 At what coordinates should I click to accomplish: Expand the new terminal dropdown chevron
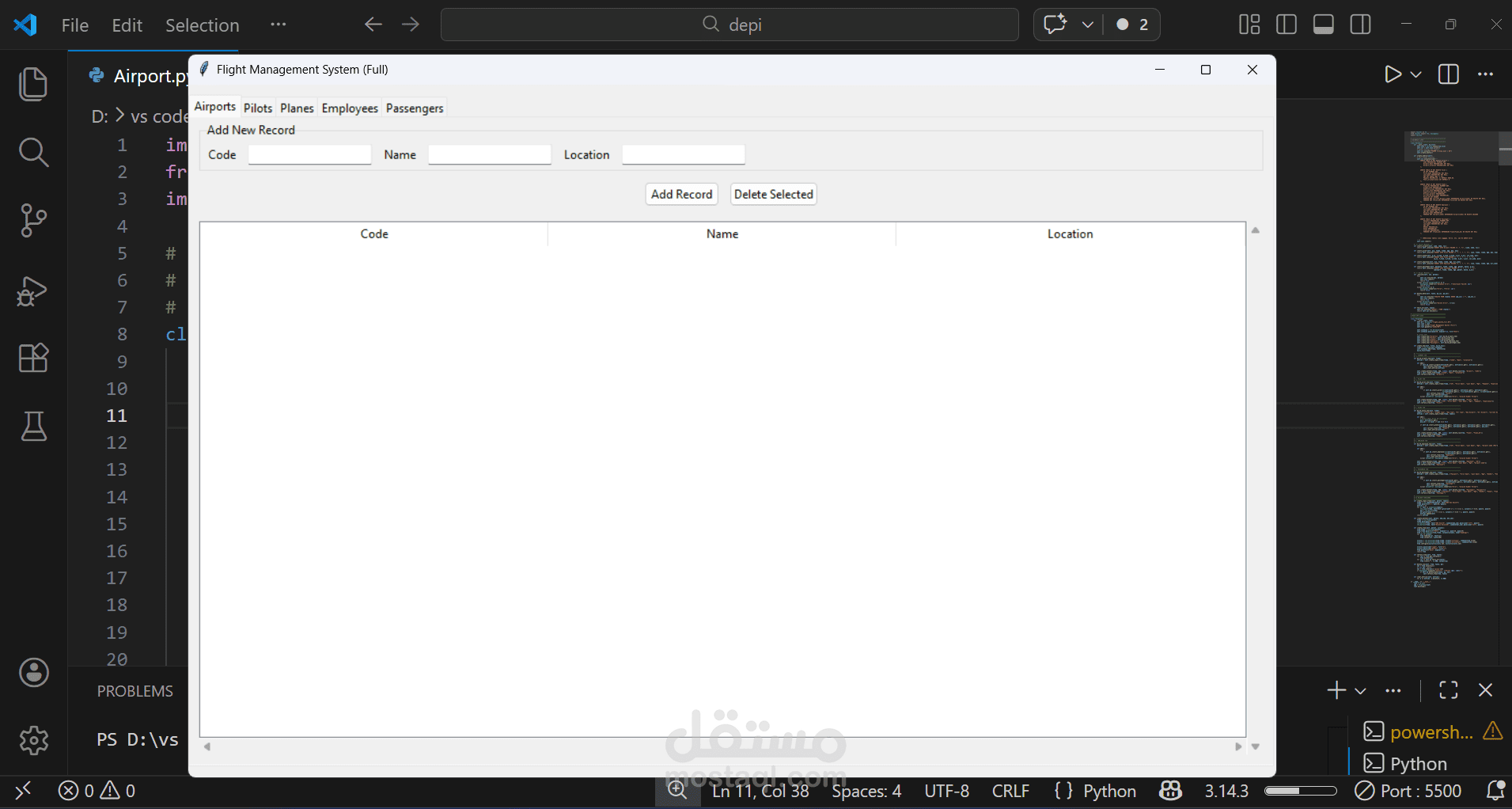click(1360, 691)
